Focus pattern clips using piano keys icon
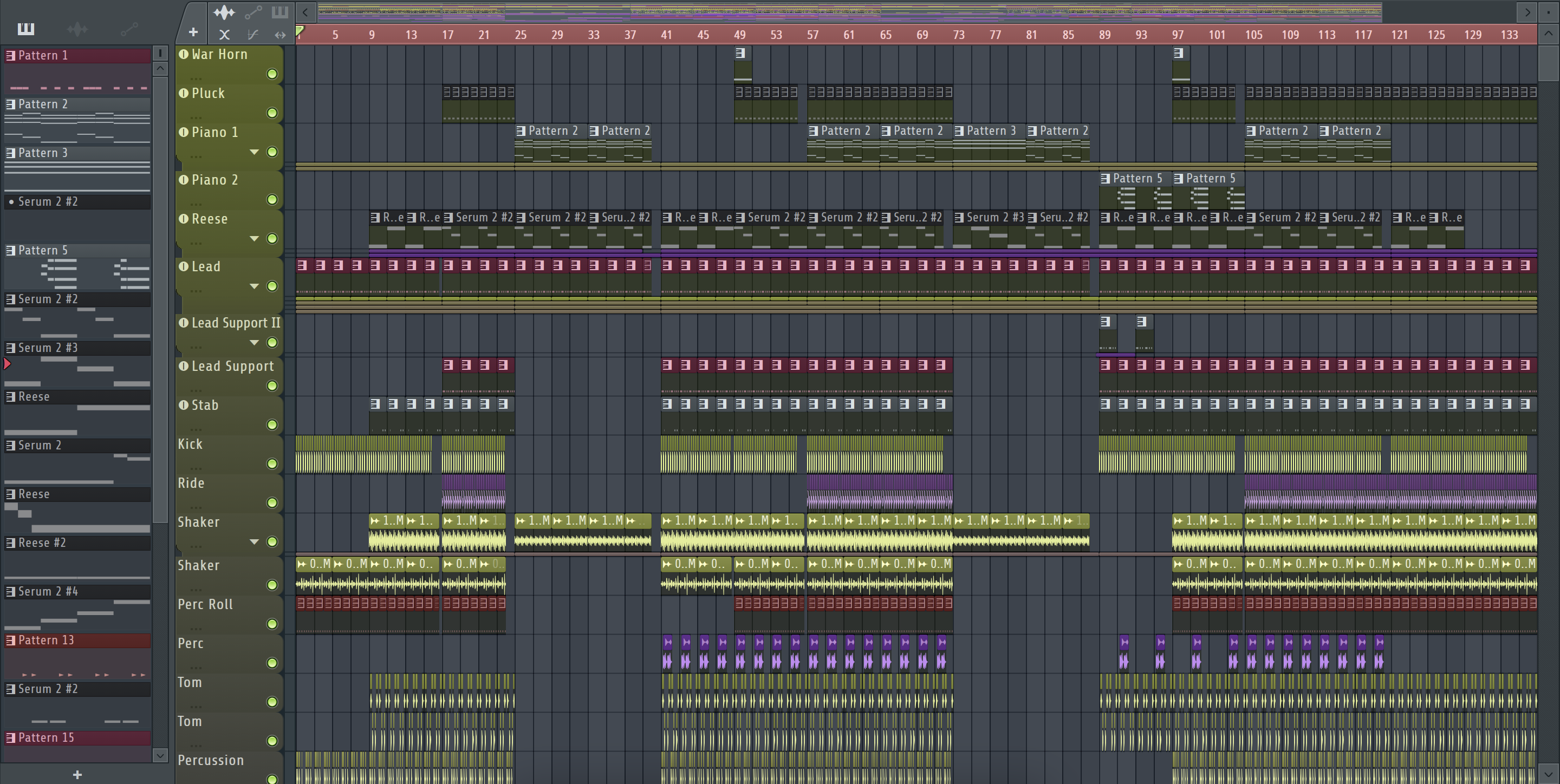 [280, 11]
